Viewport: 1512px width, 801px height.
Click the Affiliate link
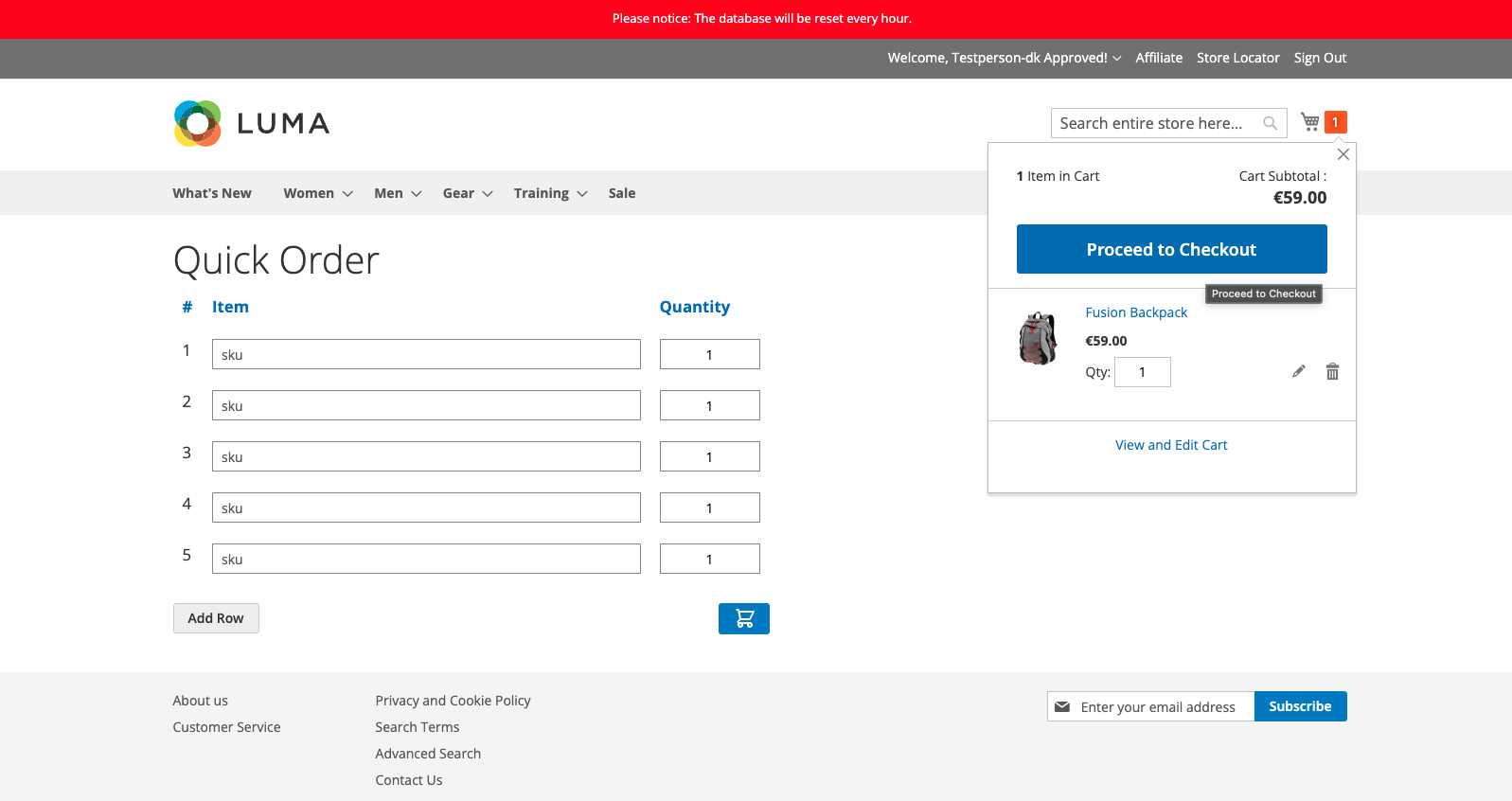pos(1159,58)
